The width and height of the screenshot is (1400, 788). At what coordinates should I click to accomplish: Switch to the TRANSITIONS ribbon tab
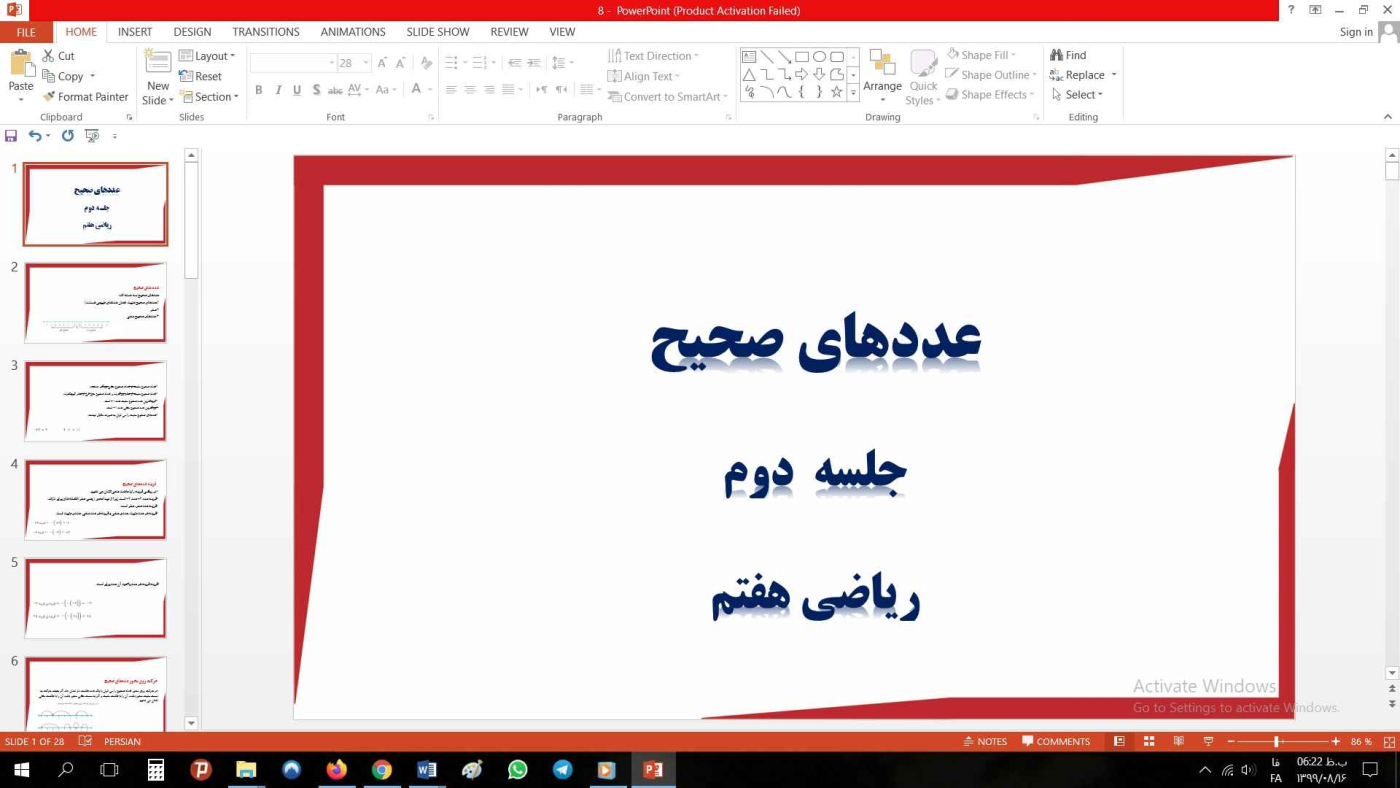[x=266, y=32]
